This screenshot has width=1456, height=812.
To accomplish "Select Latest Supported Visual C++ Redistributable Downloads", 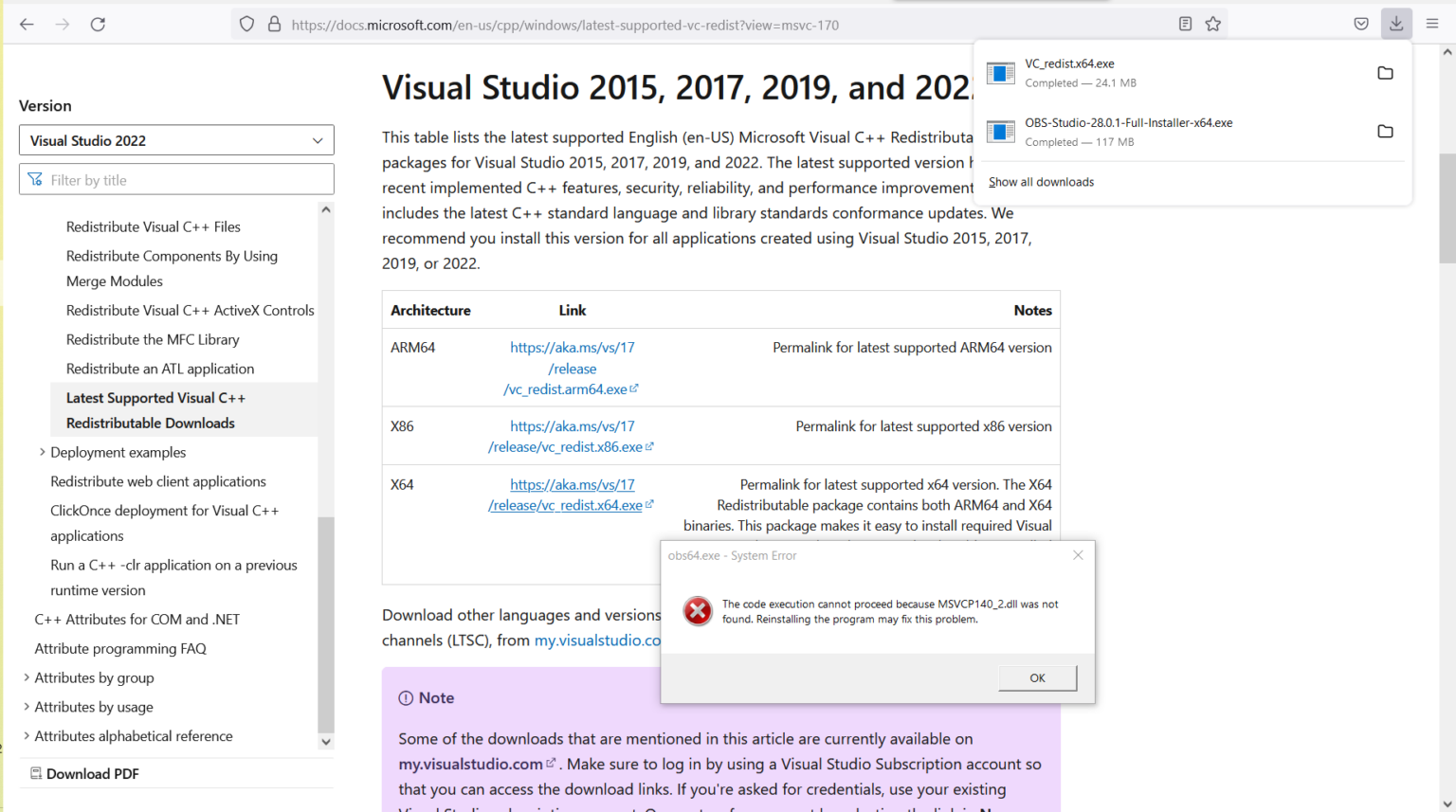I will 184,410.
